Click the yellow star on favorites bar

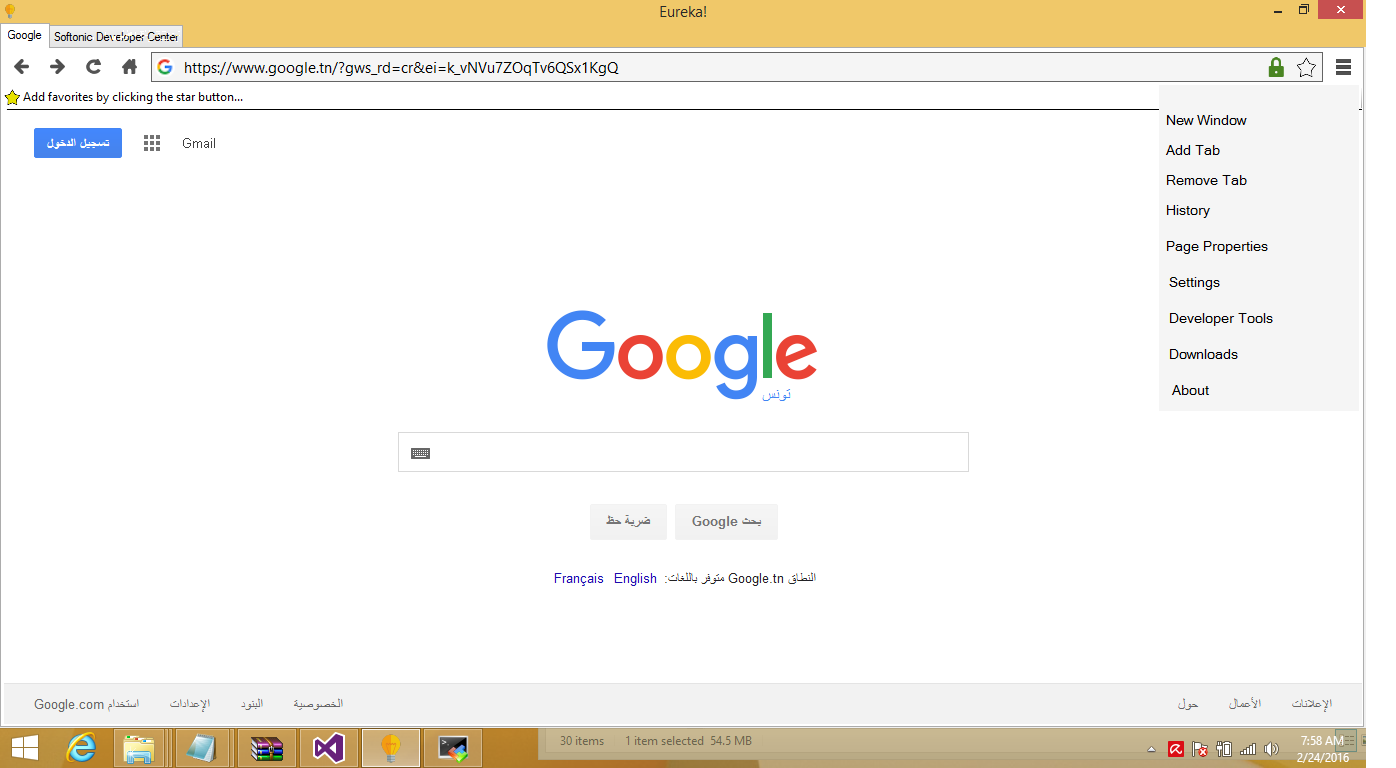click(12, 97)
